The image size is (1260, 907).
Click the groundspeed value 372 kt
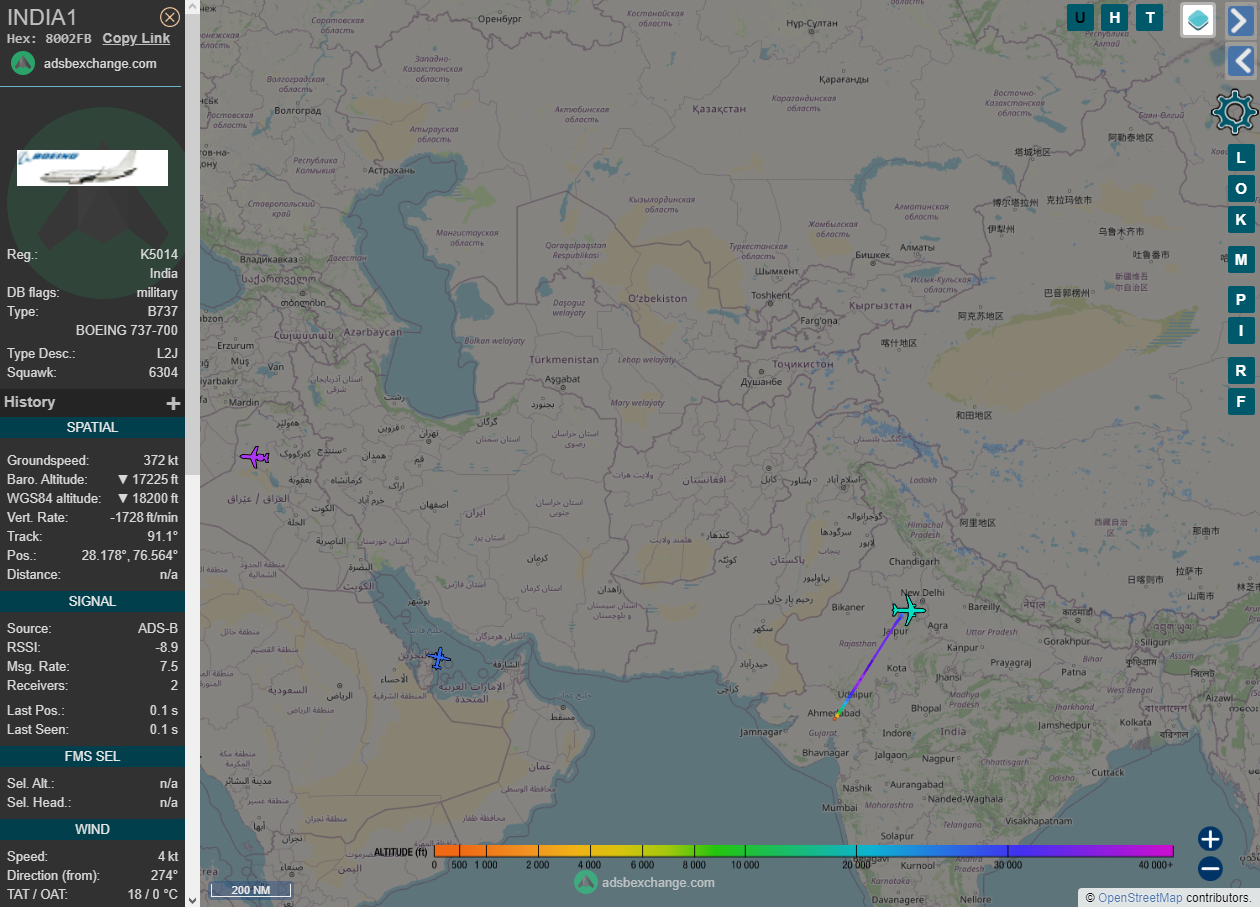click(160, 461)
